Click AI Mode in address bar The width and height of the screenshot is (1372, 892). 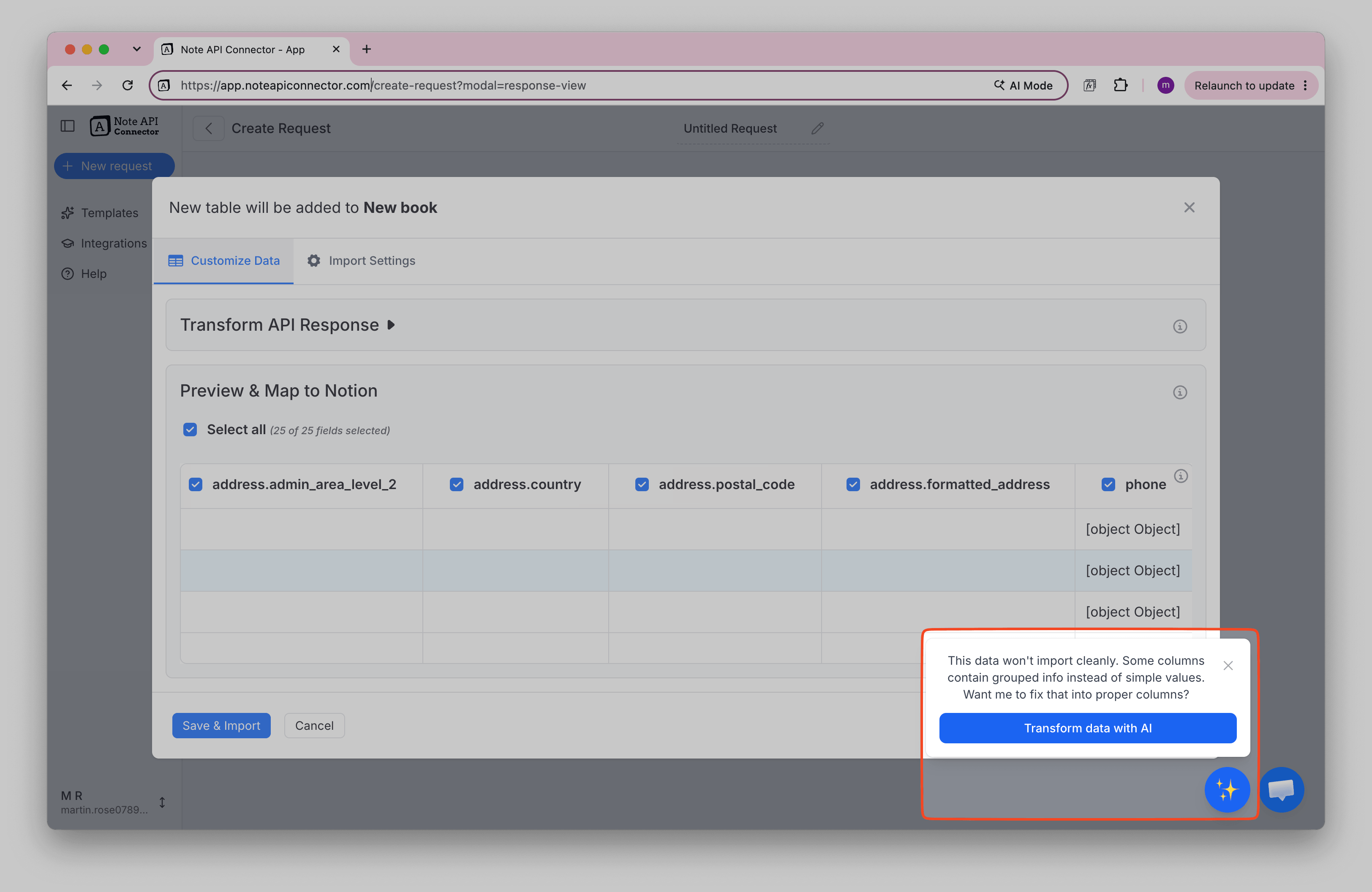[1023, 85]
